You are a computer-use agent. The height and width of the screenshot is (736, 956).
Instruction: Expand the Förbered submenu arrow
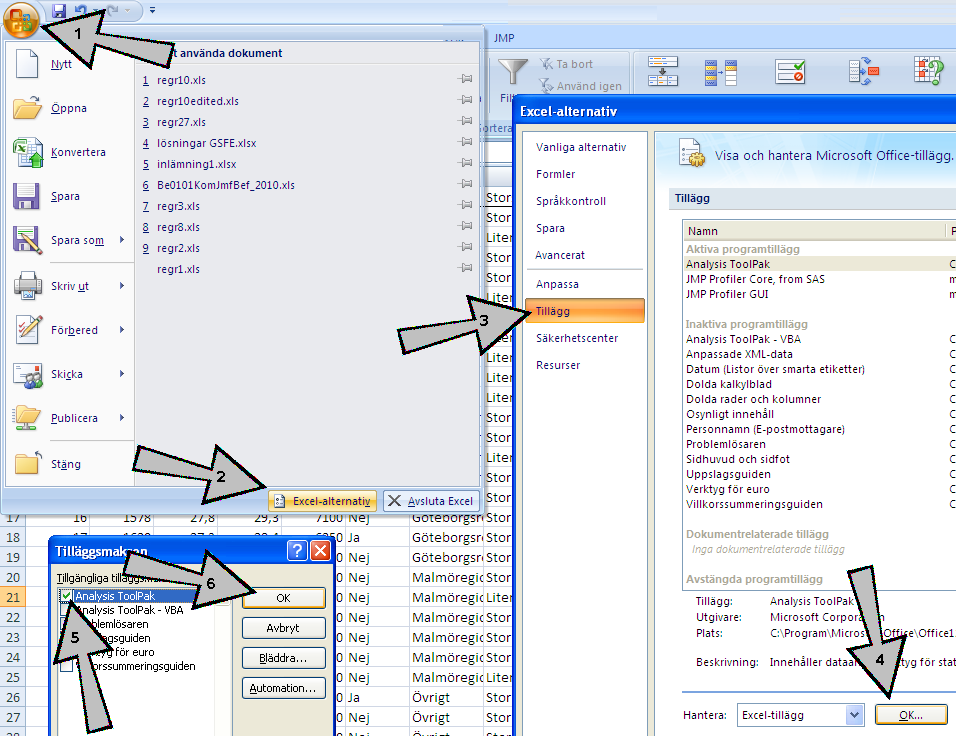[x=122, y=329]
